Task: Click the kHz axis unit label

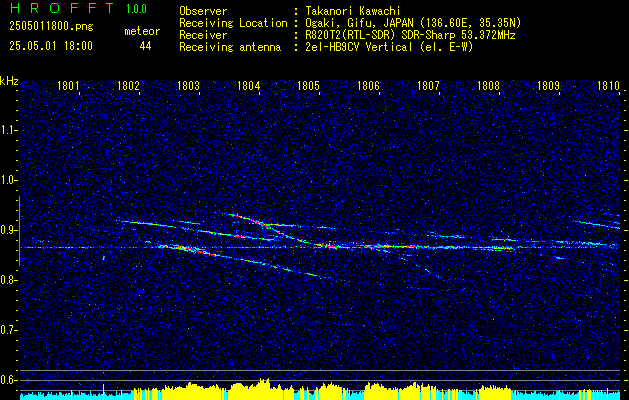Action: pos(9,81)
